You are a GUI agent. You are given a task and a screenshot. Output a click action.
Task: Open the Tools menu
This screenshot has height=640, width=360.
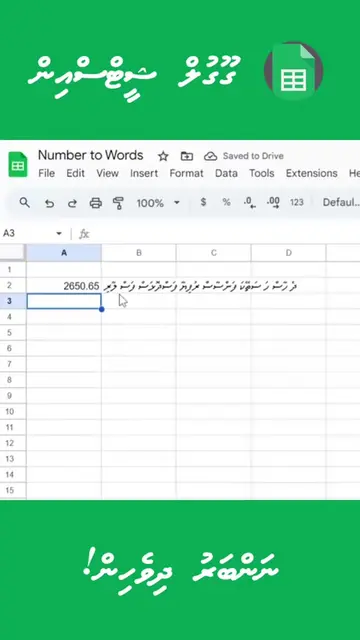coord(262,173)
